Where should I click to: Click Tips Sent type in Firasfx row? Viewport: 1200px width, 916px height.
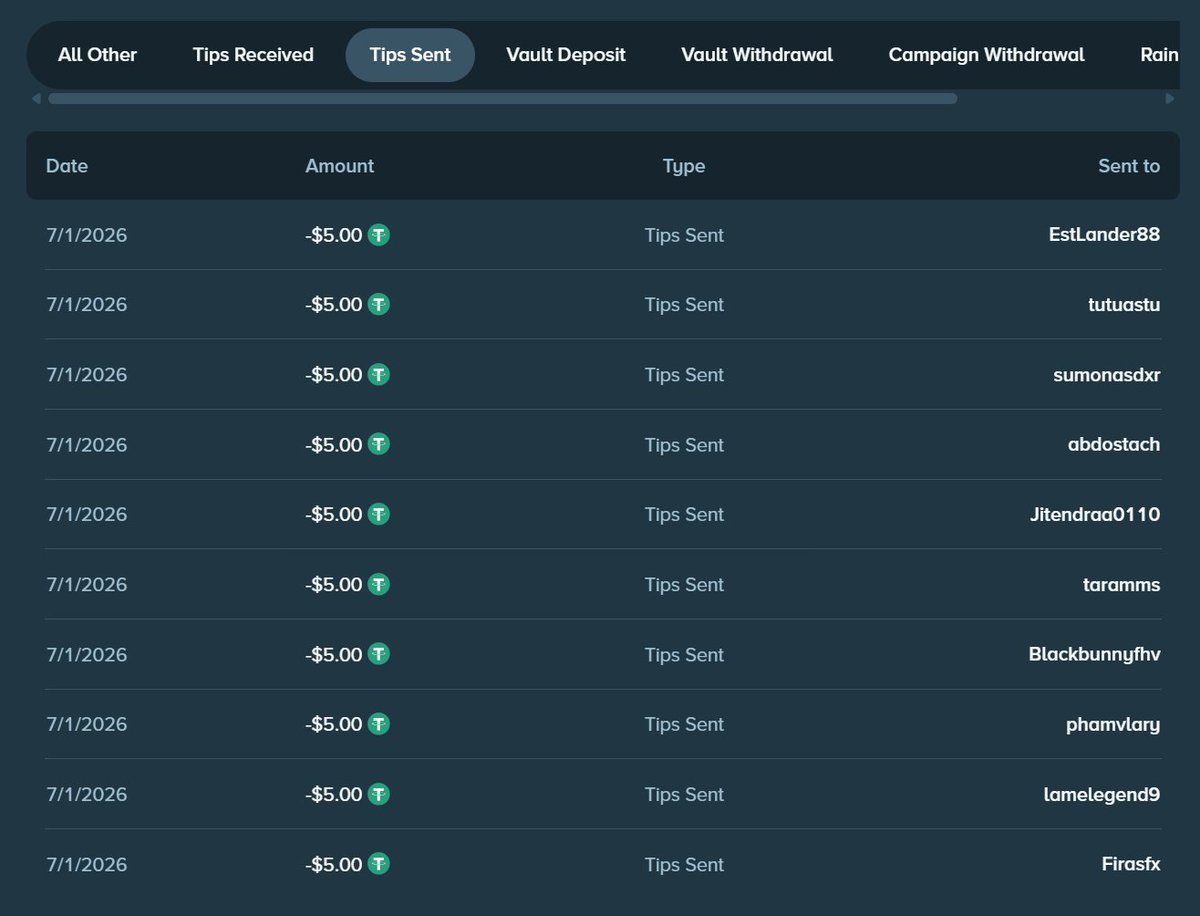pyautogui.click(x=684, y=864)
